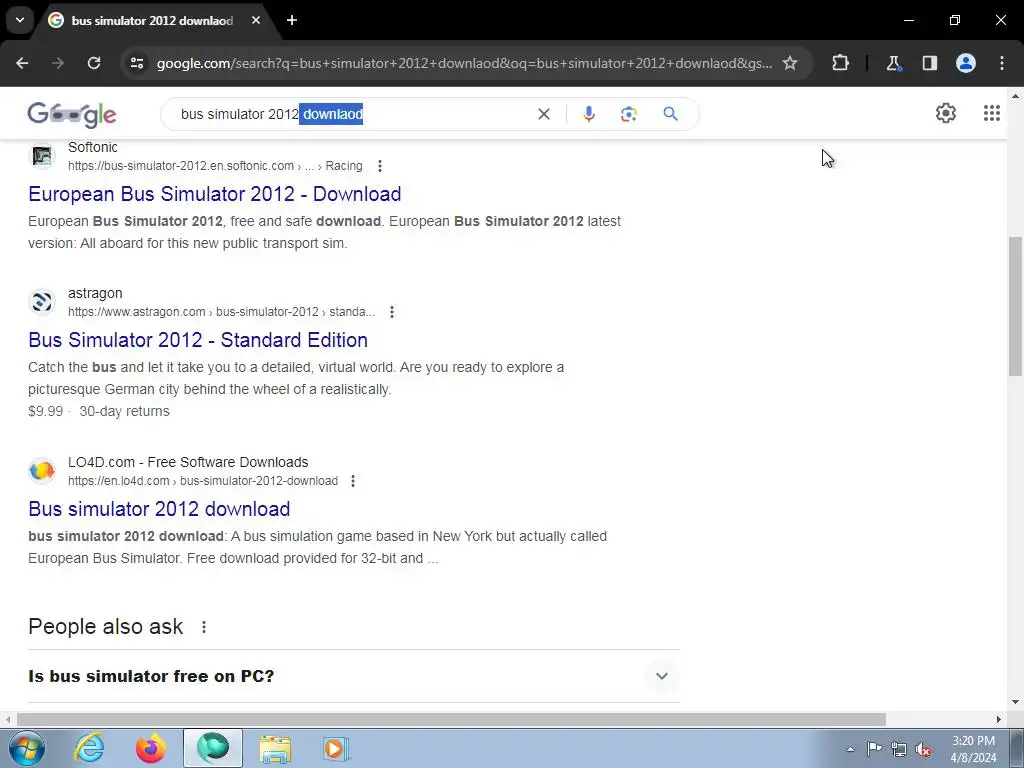Open the Chrome profile avatar

(x=966, y=63)
